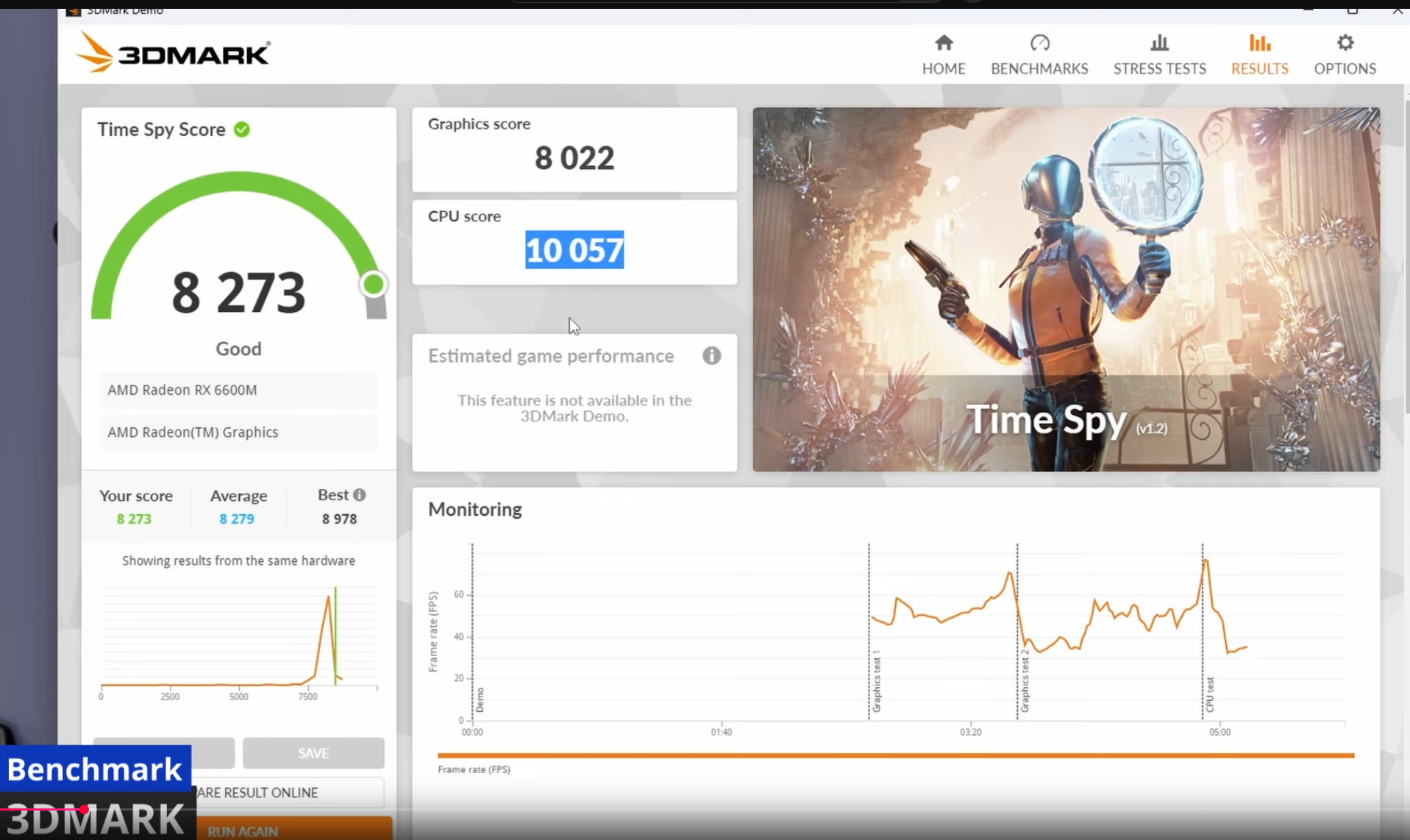1410x840 pixels.
Task: Click Compare Result Online button
Action: pos(290,793)
